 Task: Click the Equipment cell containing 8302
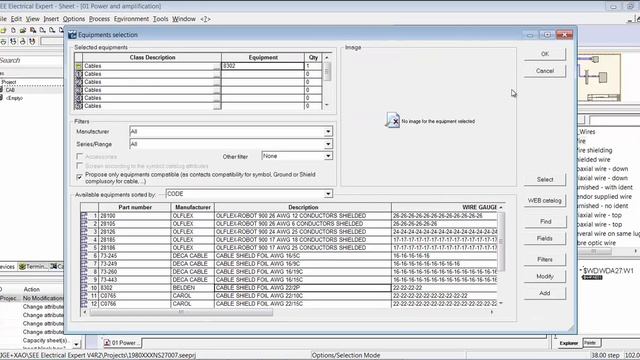pyautogui.click(x=263, y=66)
